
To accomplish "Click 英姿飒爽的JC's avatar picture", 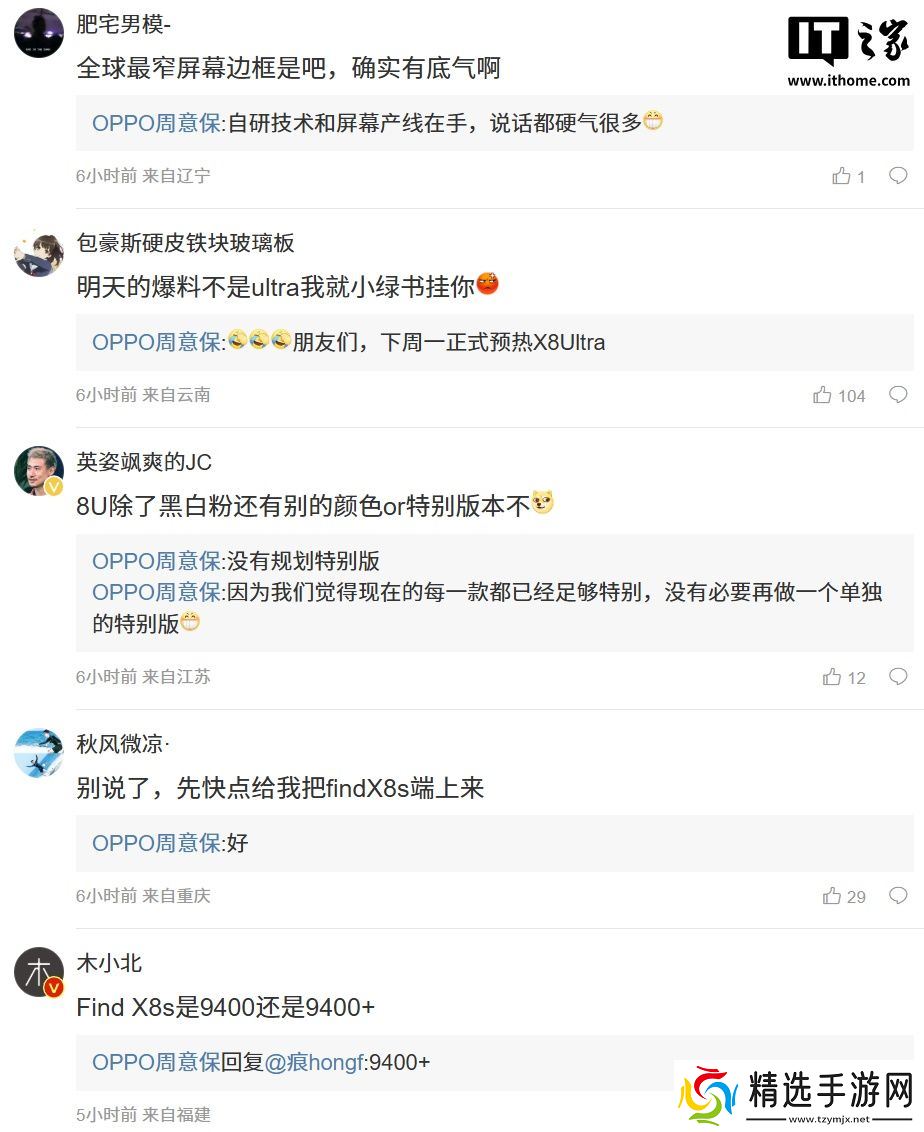I will click(x=39, y=471).
